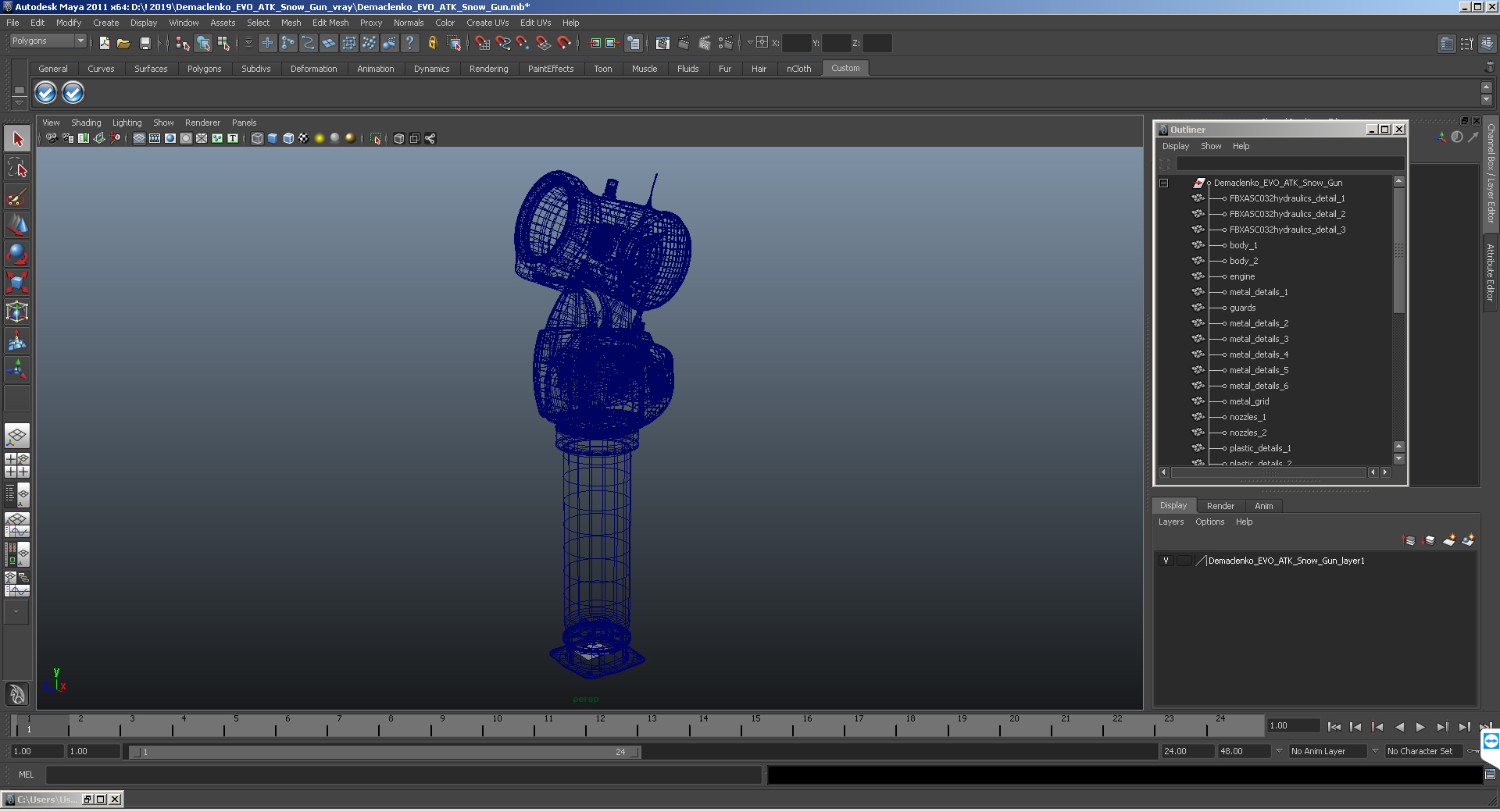The width and height of the screenshot is (1500, 812).
Task: Select the Show Manipulator tool
Action: pyautogui.click(x=17, y=369)
